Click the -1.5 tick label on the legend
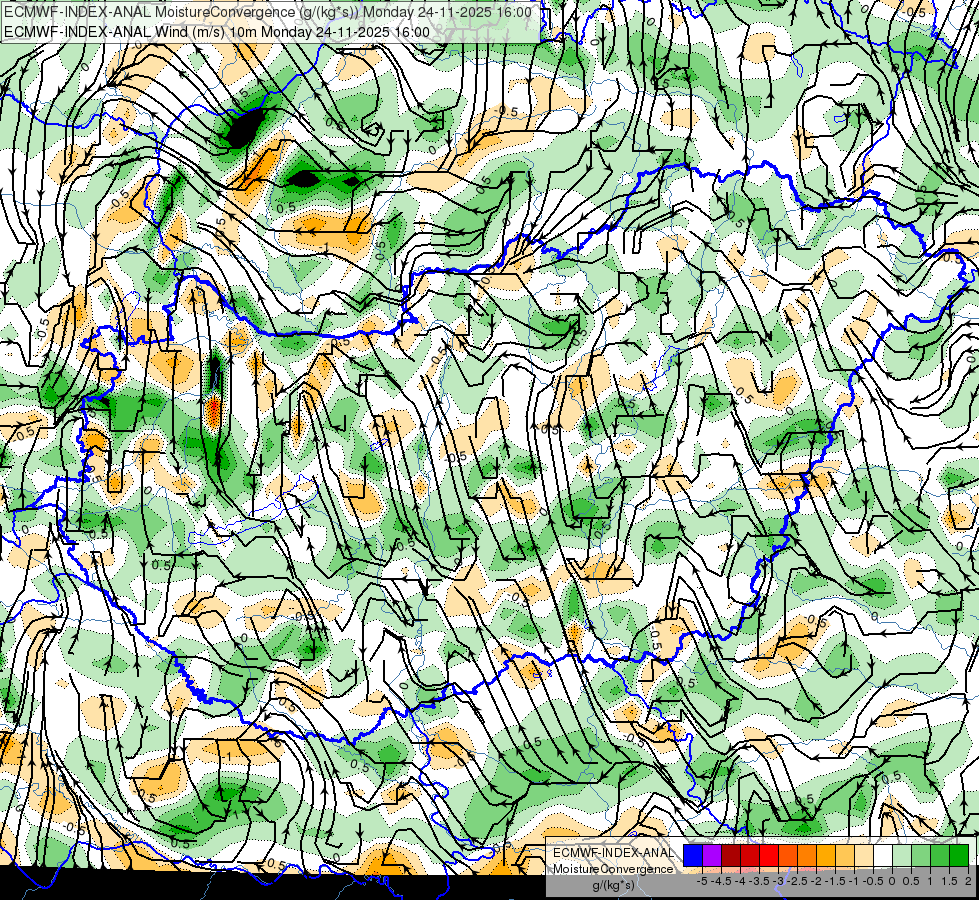 (x=835, y=881)
